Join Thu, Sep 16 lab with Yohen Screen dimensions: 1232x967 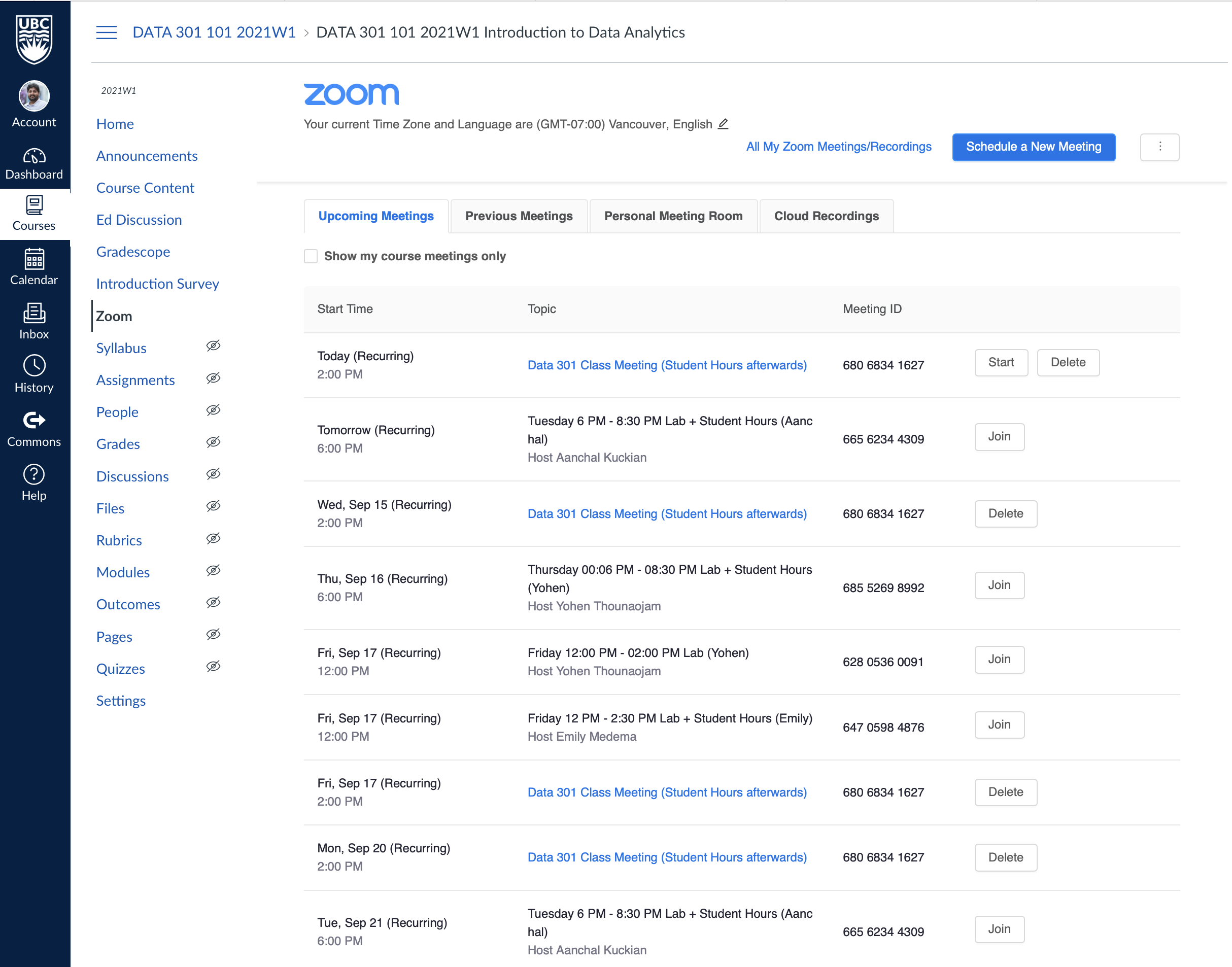point(999,585)
